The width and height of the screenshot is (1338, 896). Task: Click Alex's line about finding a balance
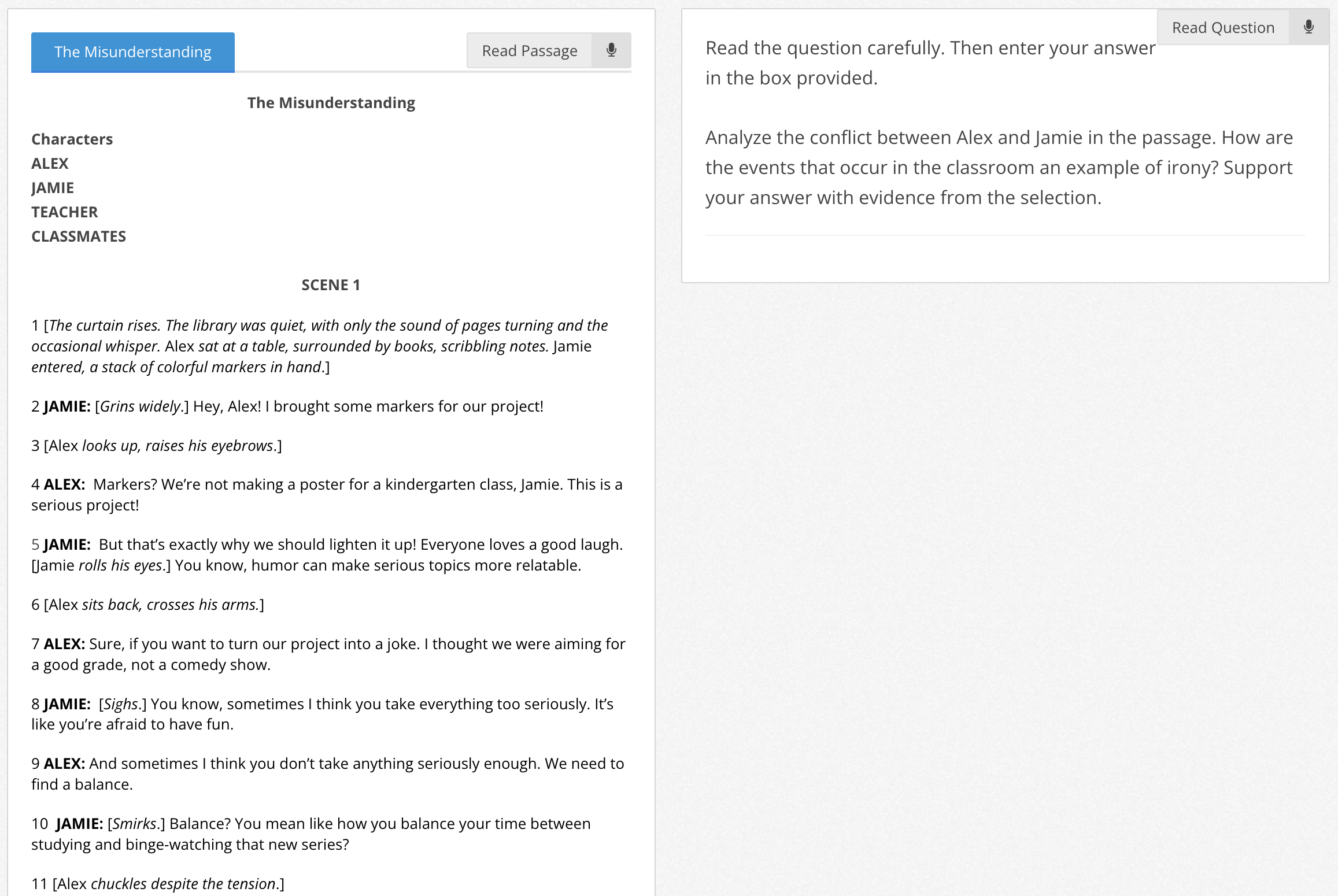(328, 773)
